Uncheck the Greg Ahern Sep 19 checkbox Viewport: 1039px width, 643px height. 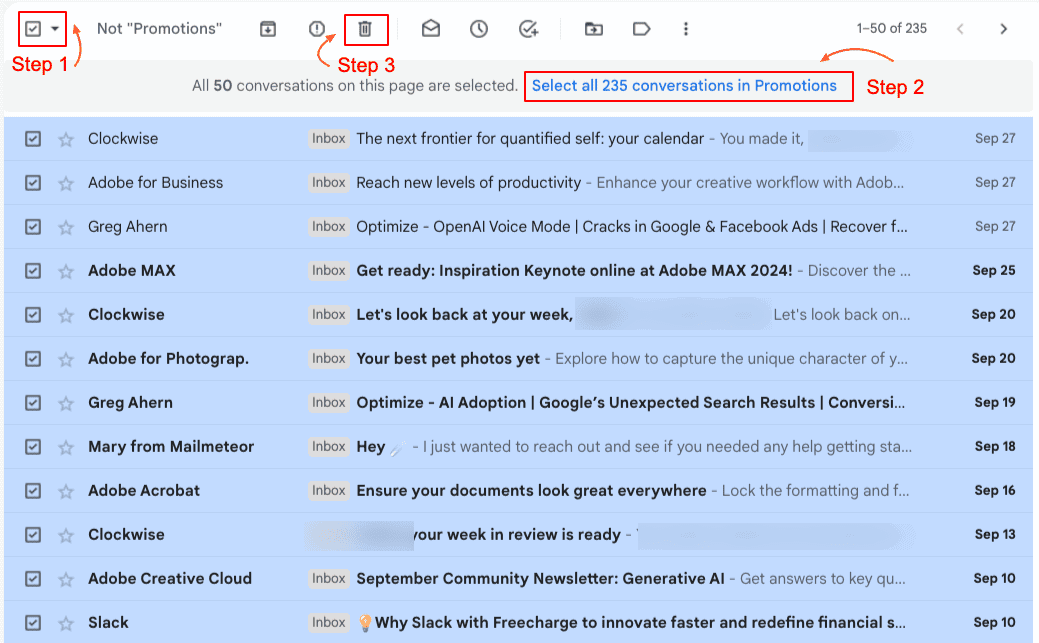(x=32, y=402)
